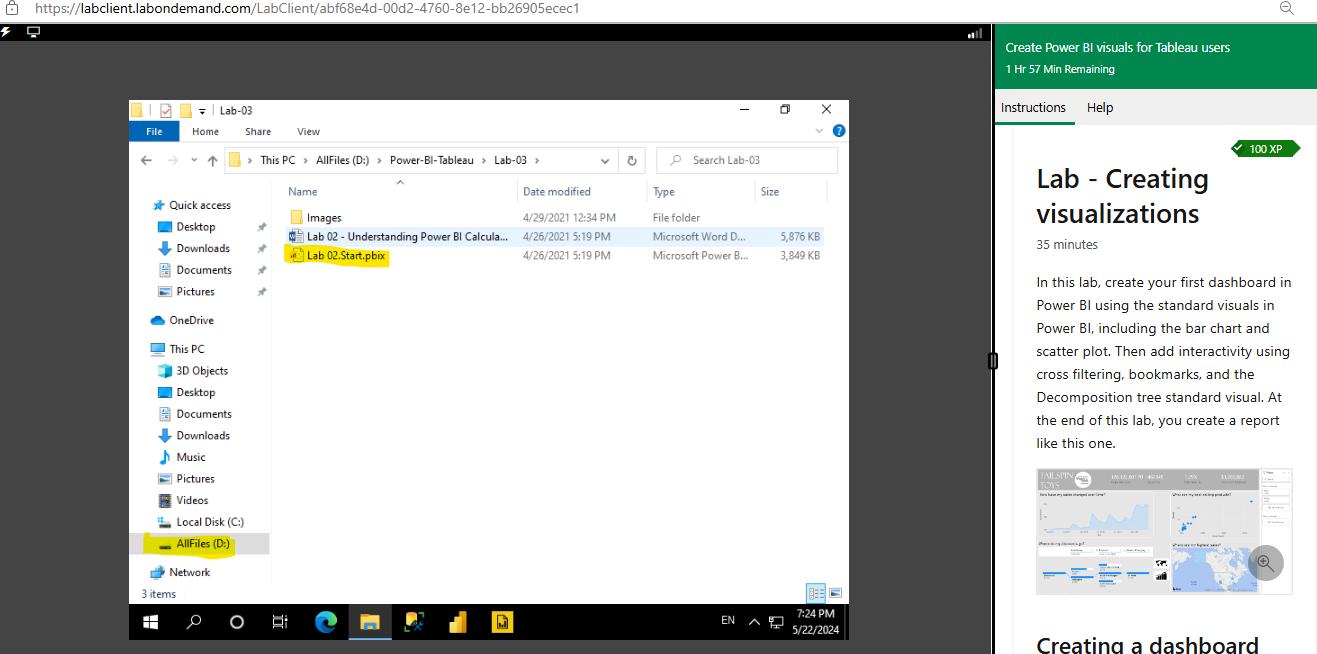Click the site info lock icon
This screenshot has height=654, width=1317.
point(12,8)
